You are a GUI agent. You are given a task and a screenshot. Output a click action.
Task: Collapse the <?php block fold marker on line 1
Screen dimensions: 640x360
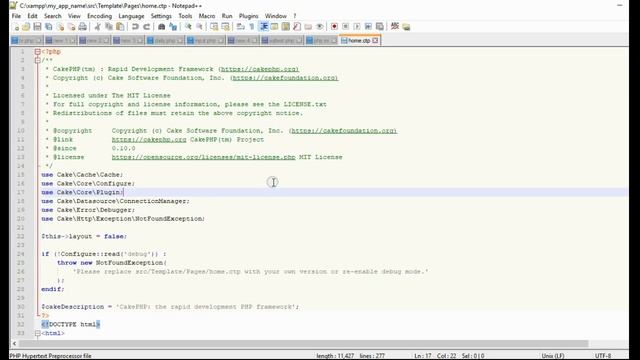38,52
